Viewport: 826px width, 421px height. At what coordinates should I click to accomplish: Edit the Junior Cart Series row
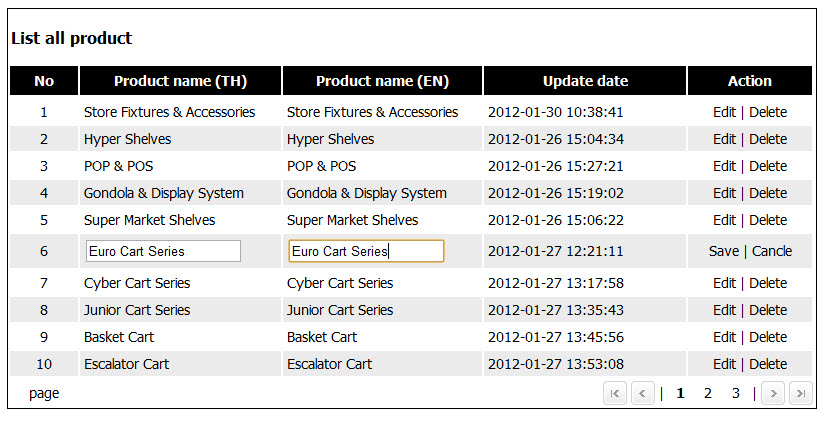tap(724, 310)
